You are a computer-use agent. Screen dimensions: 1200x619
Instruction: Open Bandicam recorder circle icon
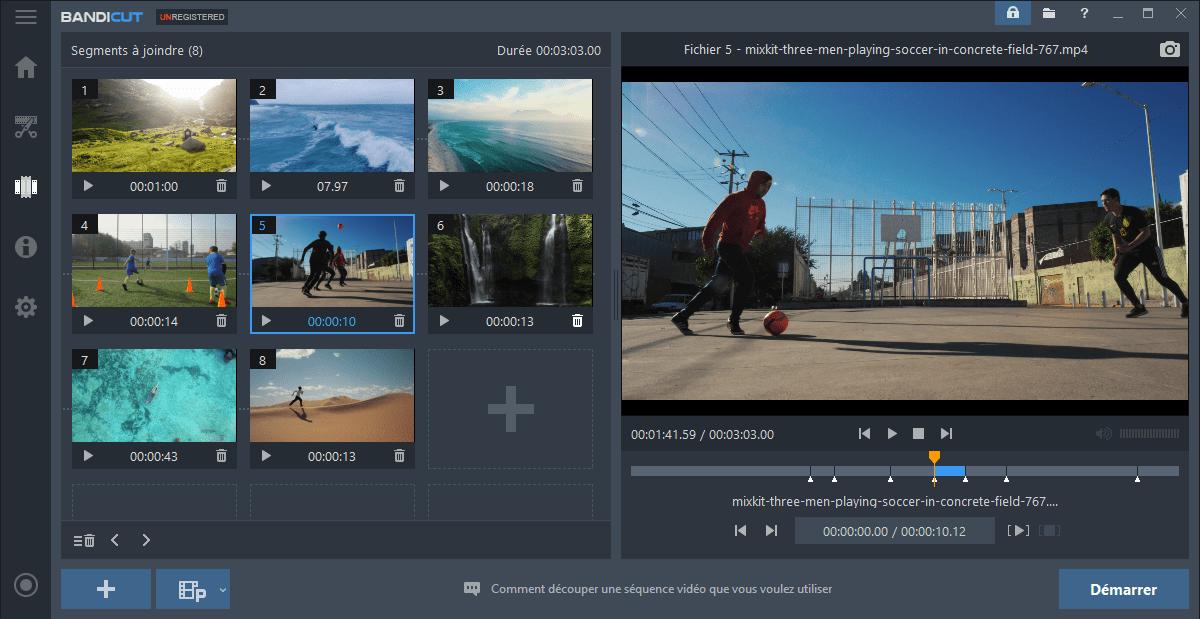pos(26,585)
